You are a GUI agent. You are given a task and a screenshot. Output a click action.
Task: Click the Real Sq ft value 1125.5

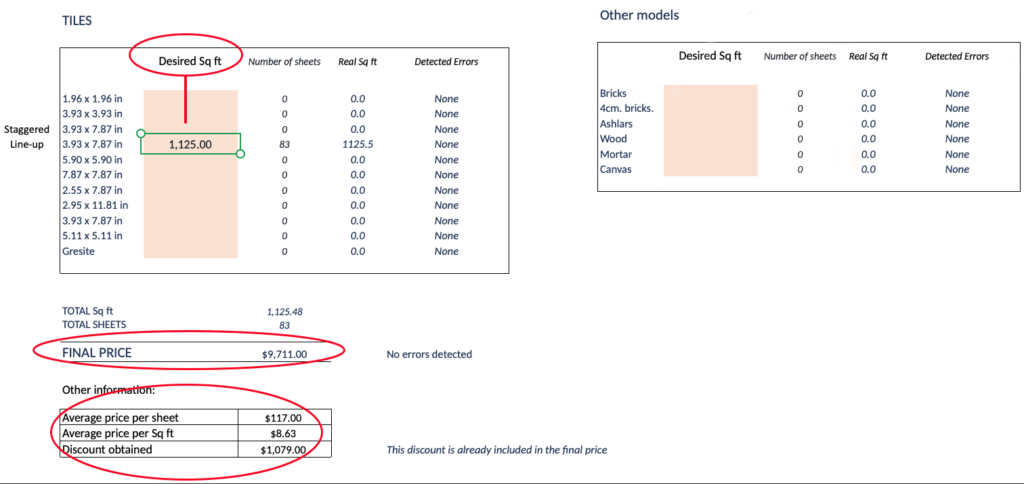tap(357, 144)
